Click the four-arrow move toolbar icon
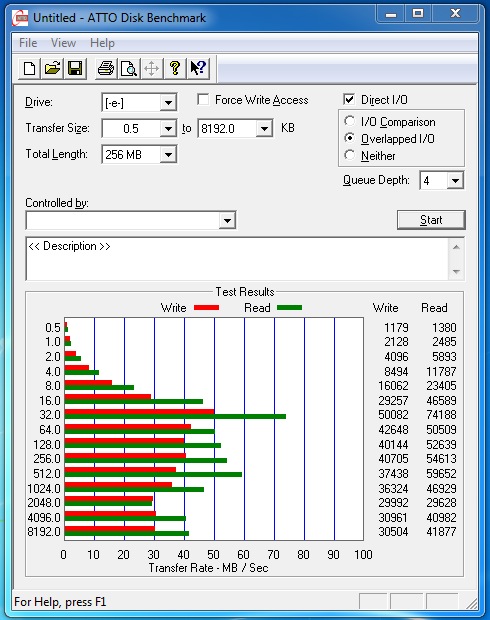The height and width of the screenshot is (620, 490). [151, 68]
